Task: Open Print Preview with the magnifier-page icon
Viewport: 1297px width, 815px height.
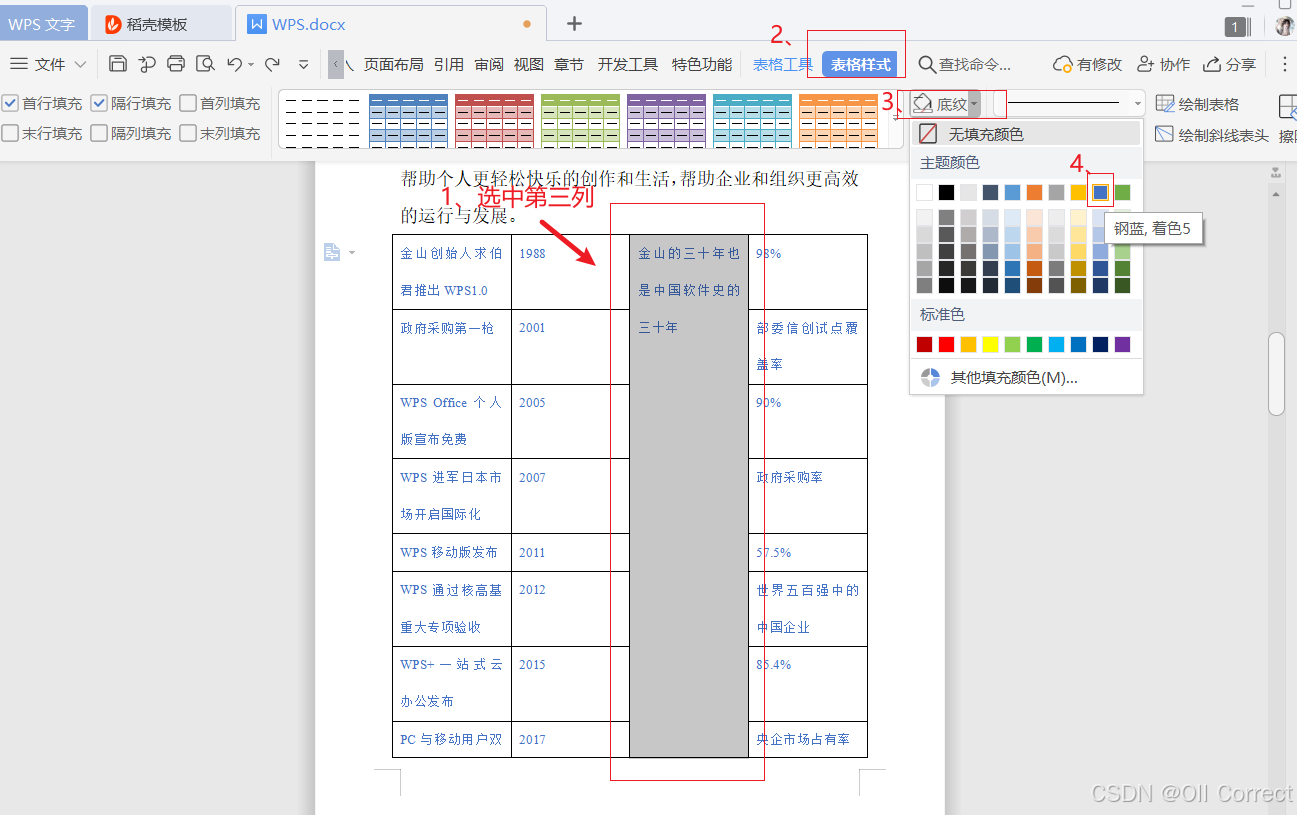Action: click(x=205, y=64)
